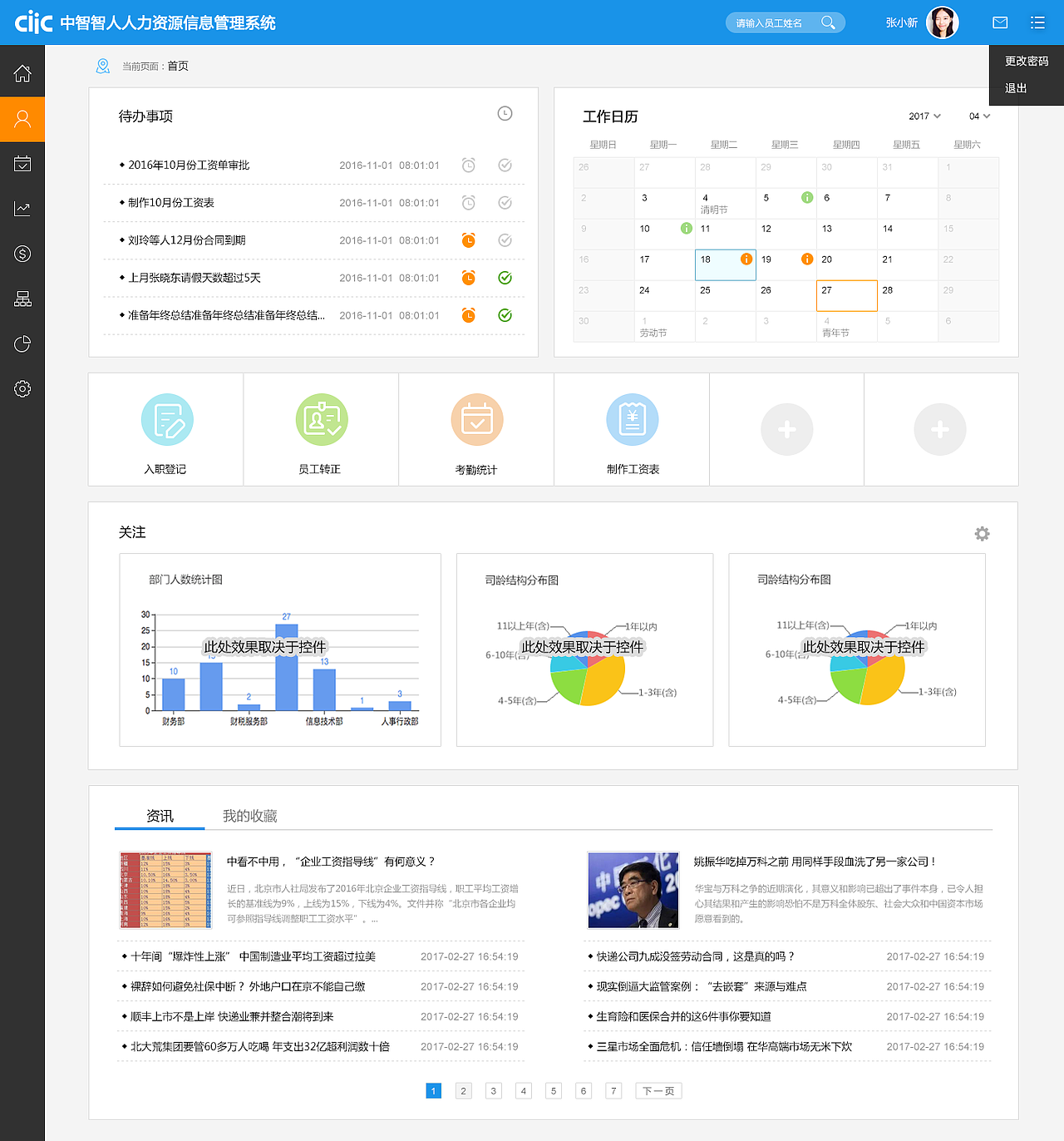The image size is (1064, 1141).
Task: Open the home icon in the sidebar
Action: click(22, 72)
